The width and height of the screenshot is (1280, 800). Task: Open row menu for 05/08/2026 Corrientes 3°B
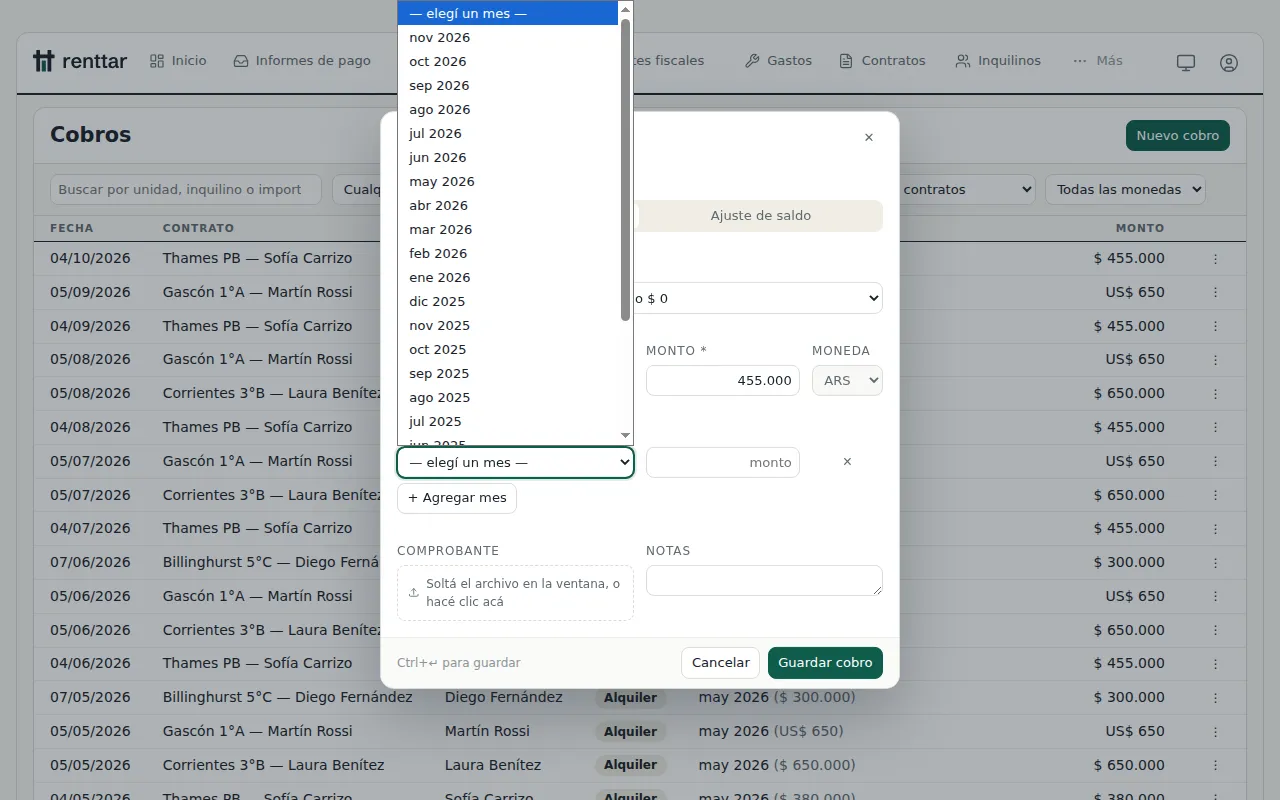pyautogui.click(x=1216, y=394)
